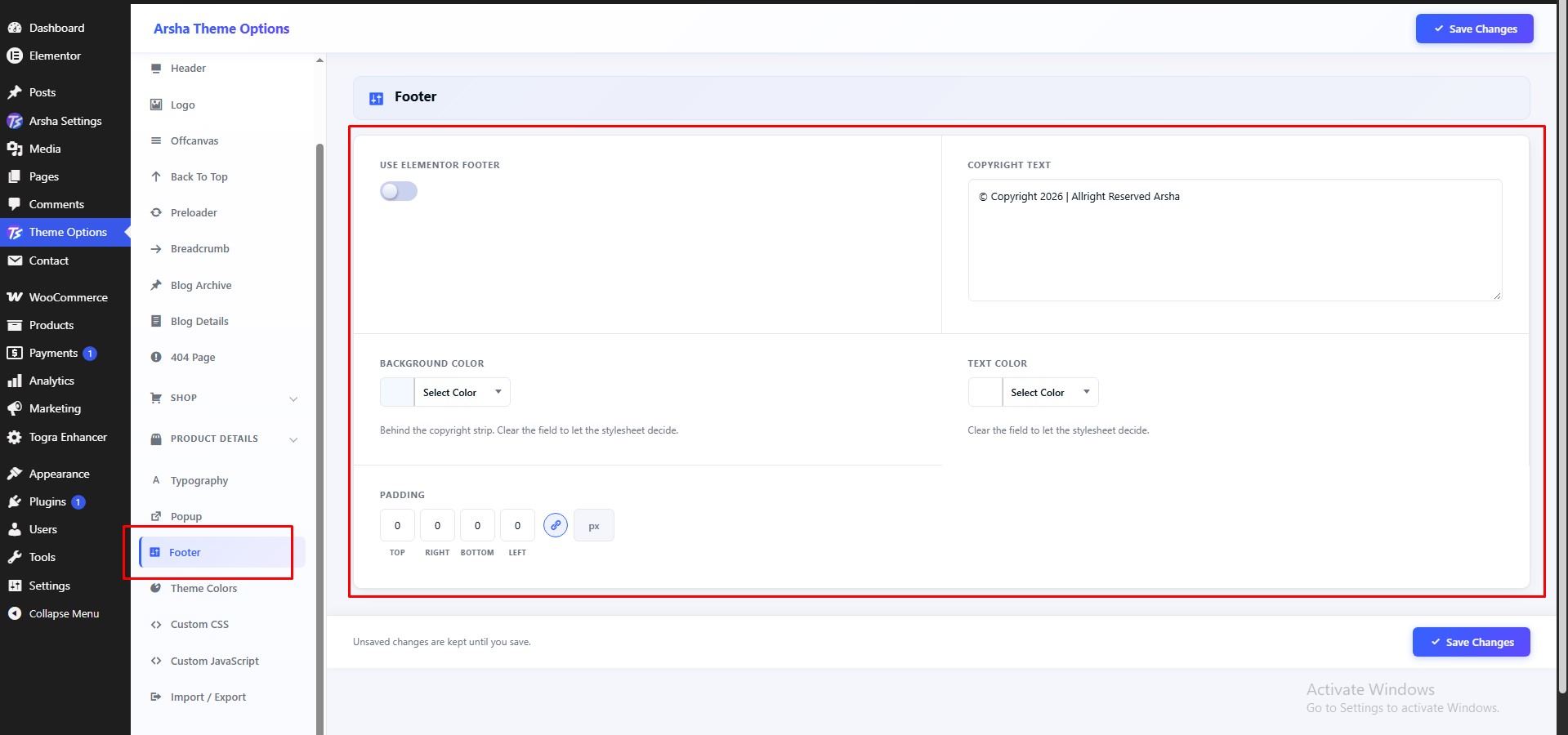Click the Background Color swatch box
This screenshot has width=1568, height=735.
tap(397, 392)
